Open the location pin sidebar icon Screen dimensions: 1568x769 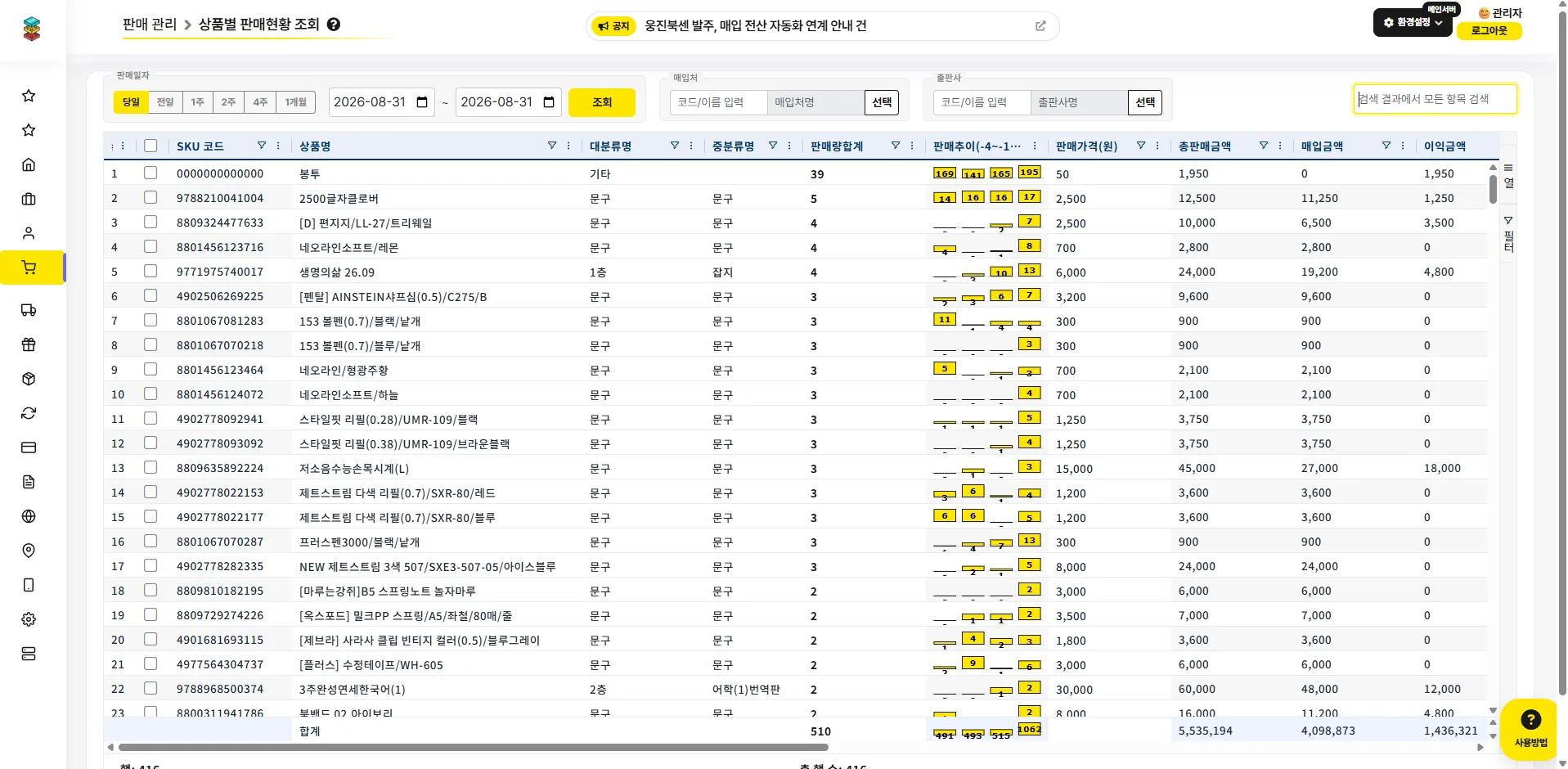(x=29, y=551)
